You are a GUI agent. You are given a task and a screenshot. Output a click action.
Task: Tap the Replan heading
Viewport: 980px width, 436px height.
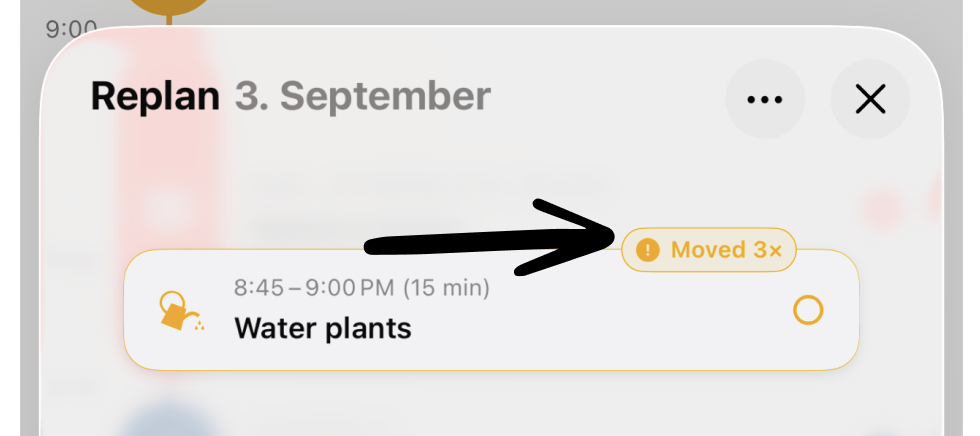pyautogui.click(x=155, y=97)
